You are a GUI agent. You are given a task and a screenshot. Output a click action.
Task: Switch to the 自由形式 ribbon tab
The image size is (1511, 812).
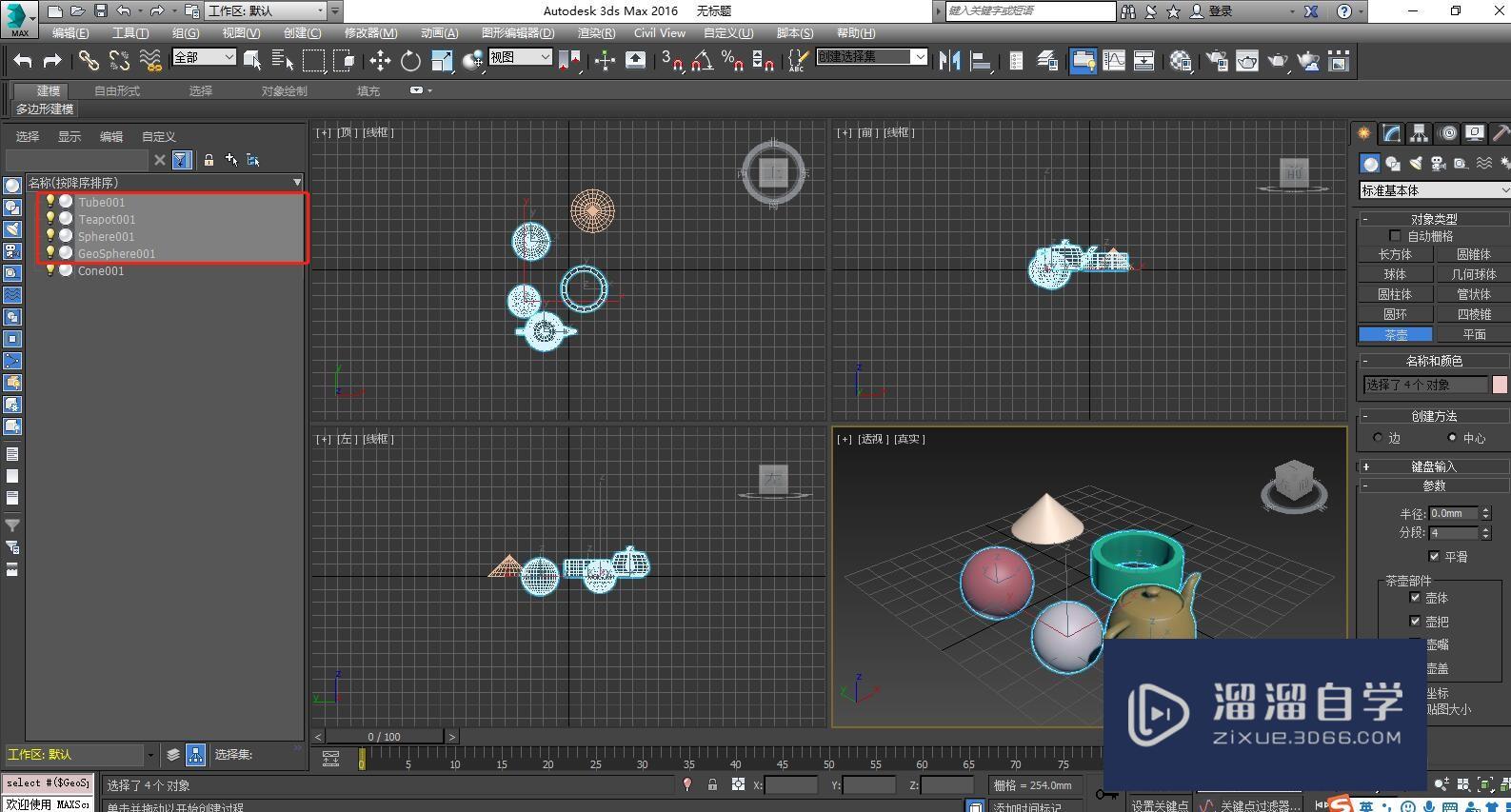pos(117,91)
